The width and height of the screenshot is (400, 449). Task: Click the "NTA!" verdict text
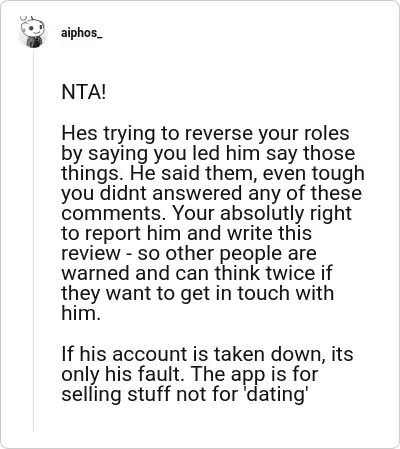(84, 92)
